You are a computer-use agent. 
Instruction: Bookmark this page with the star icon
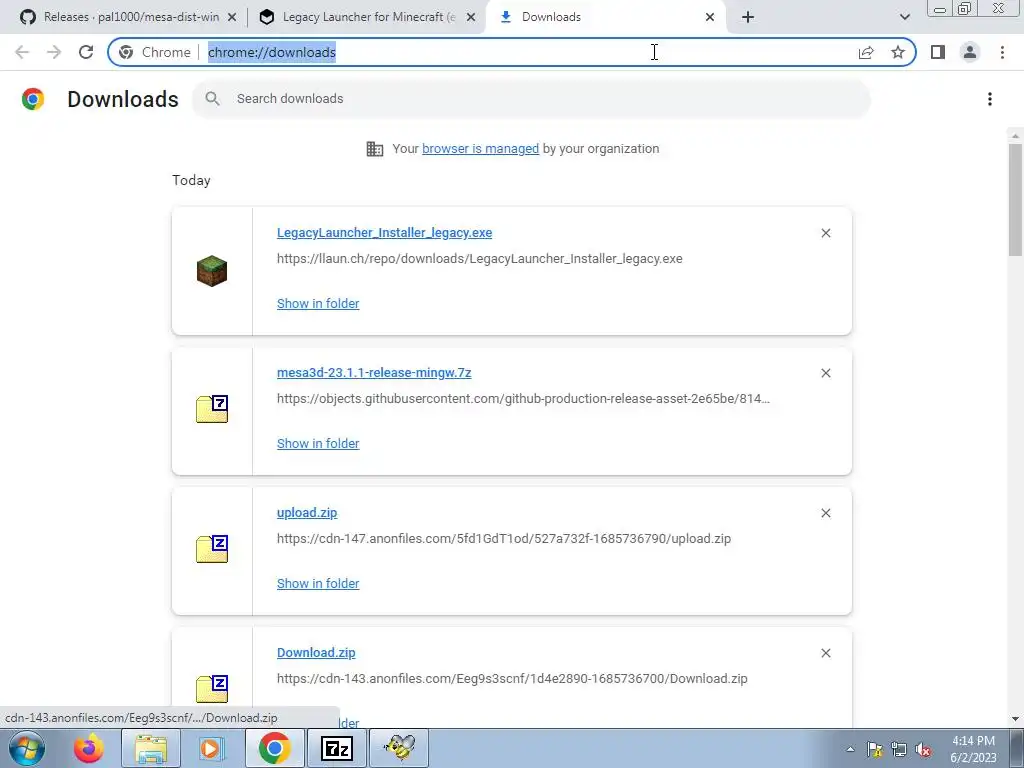(x=898, y=52)
